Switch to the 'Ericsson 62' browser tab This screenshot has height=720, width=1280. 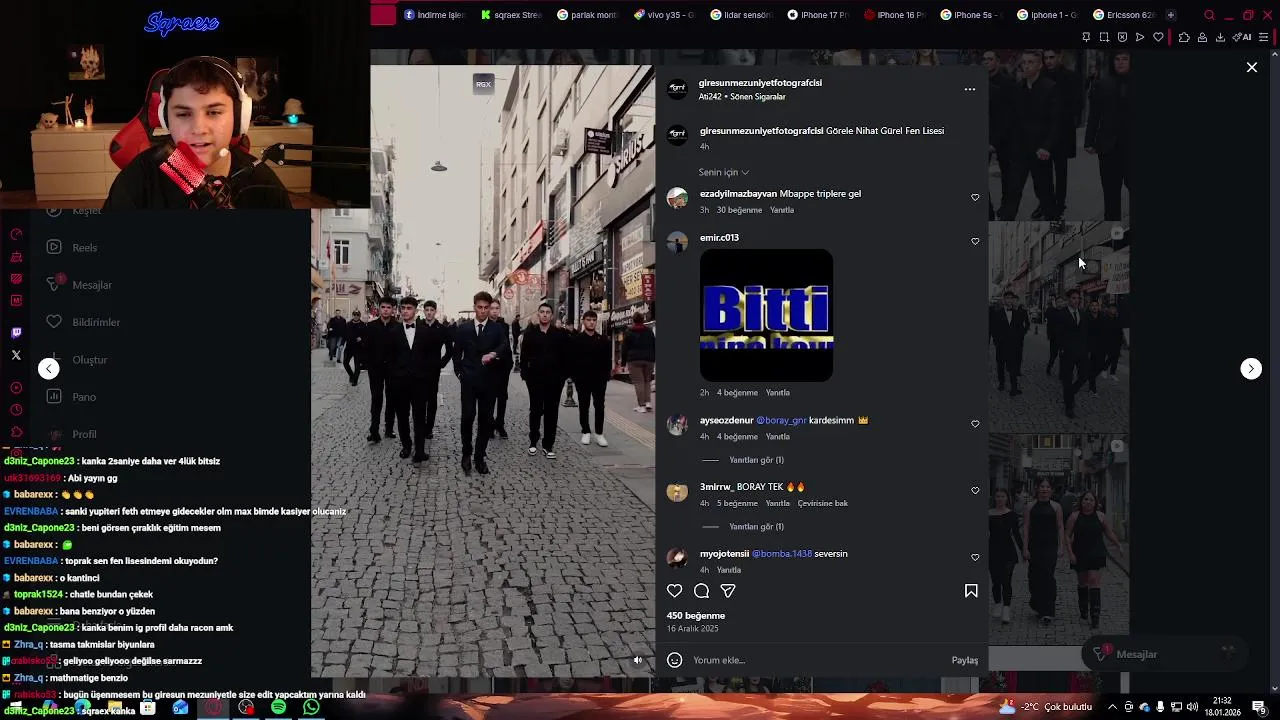tap(1124, 15)
